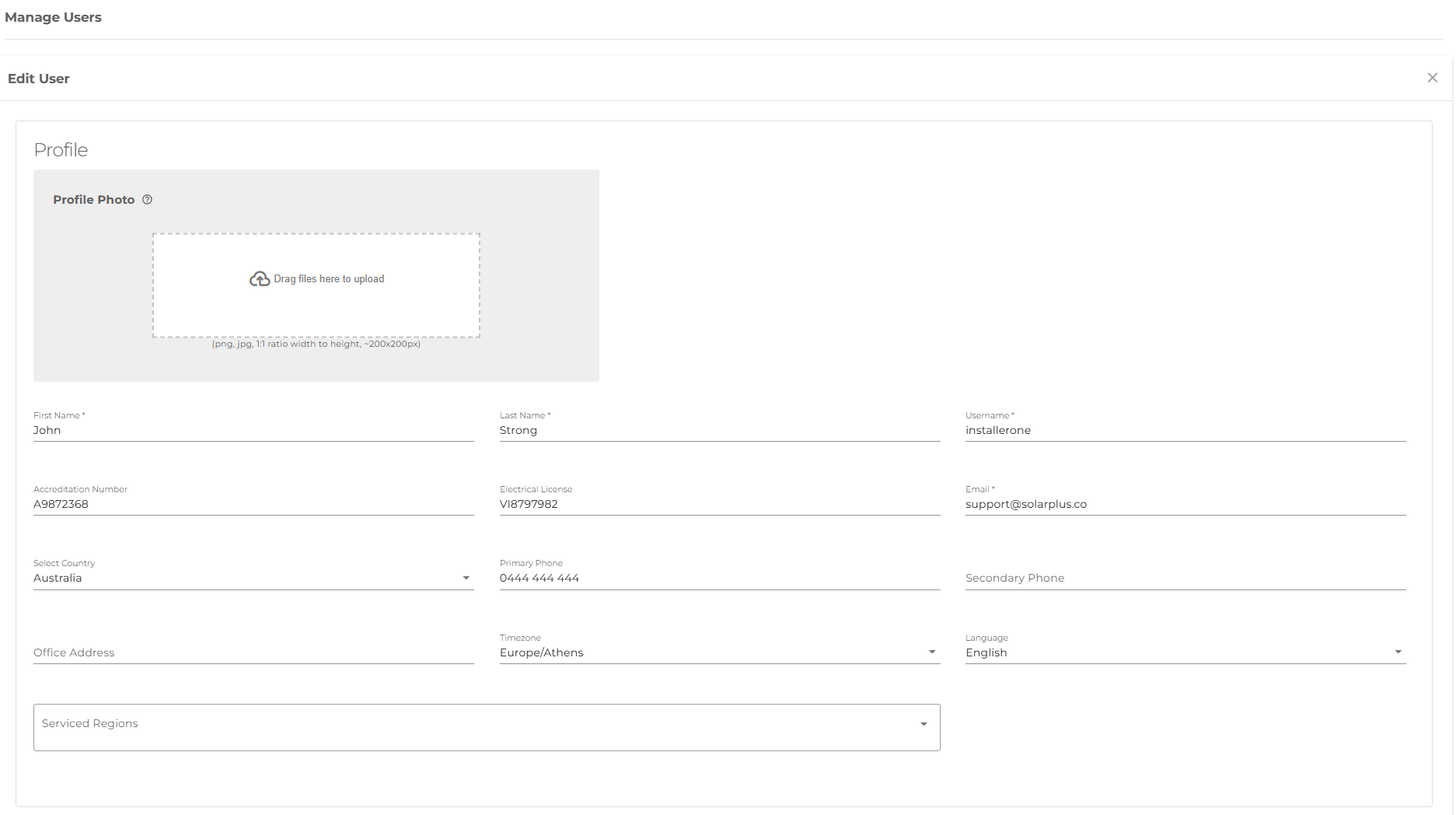This screenshot has width=1456, height=815.
Task: Focus the Office Address field
Action: click(x=253, y=652)
